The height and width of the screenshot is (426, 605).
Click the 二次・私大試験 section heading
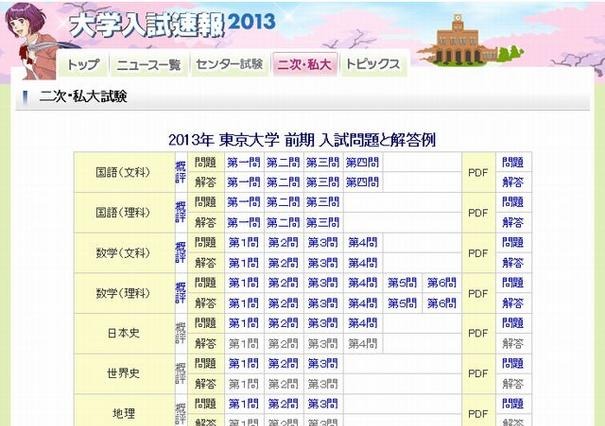tap(83, 96)
